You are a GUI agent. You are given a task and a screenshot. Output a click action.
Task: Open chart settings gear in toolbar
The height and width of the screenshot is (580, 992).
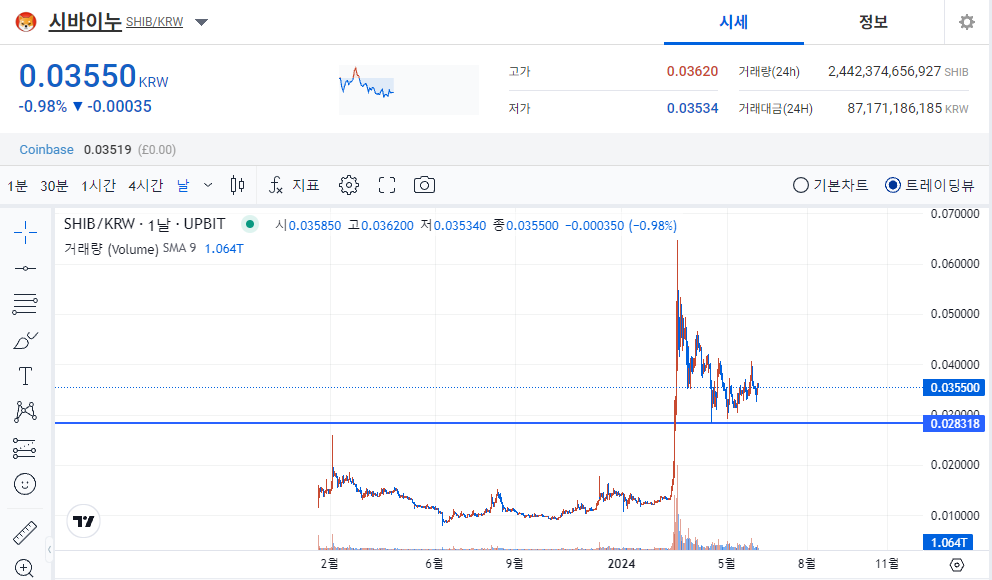(x=349, y=185)
